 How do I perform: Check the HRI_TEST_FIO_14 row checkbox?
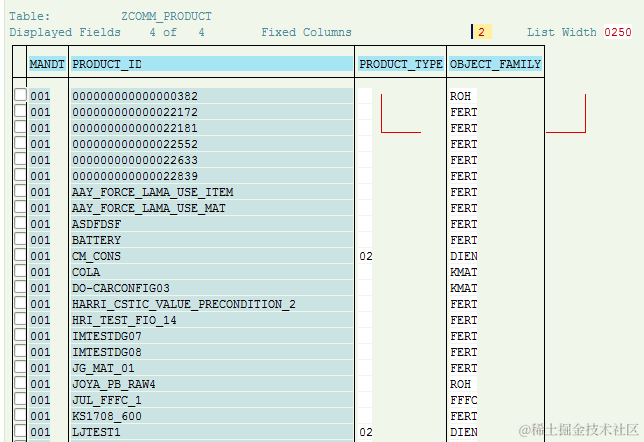click(21, 319)
